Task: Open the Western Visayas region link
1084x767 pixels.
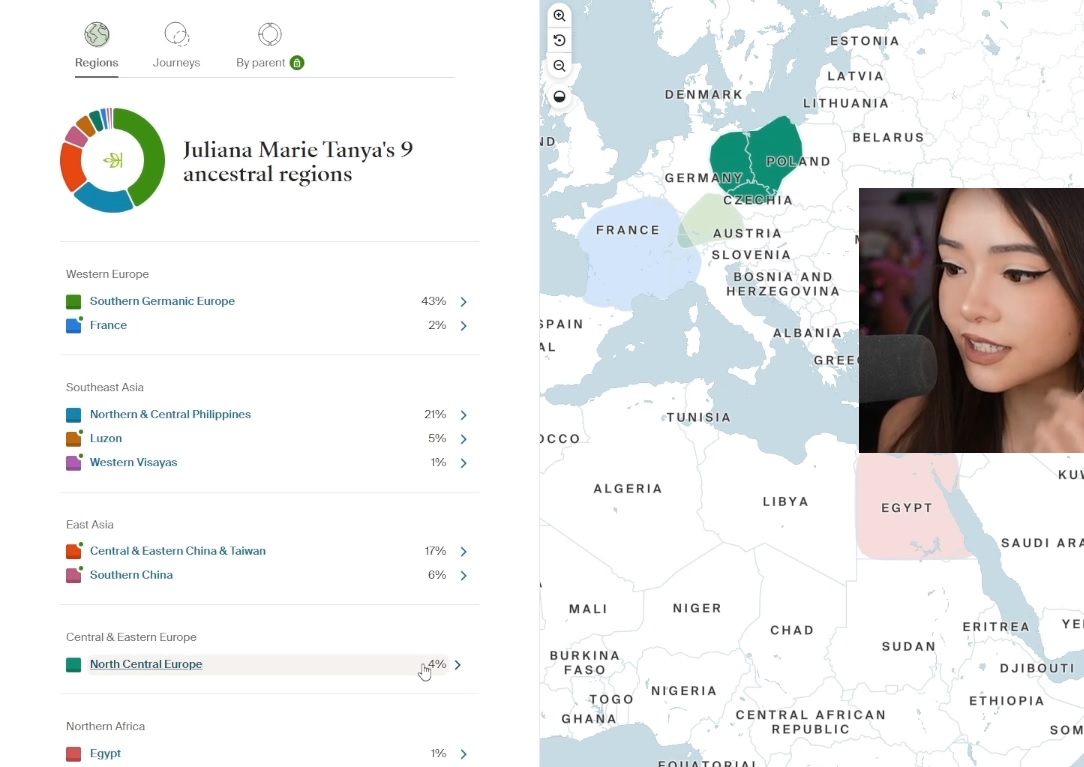Action: 133,462
